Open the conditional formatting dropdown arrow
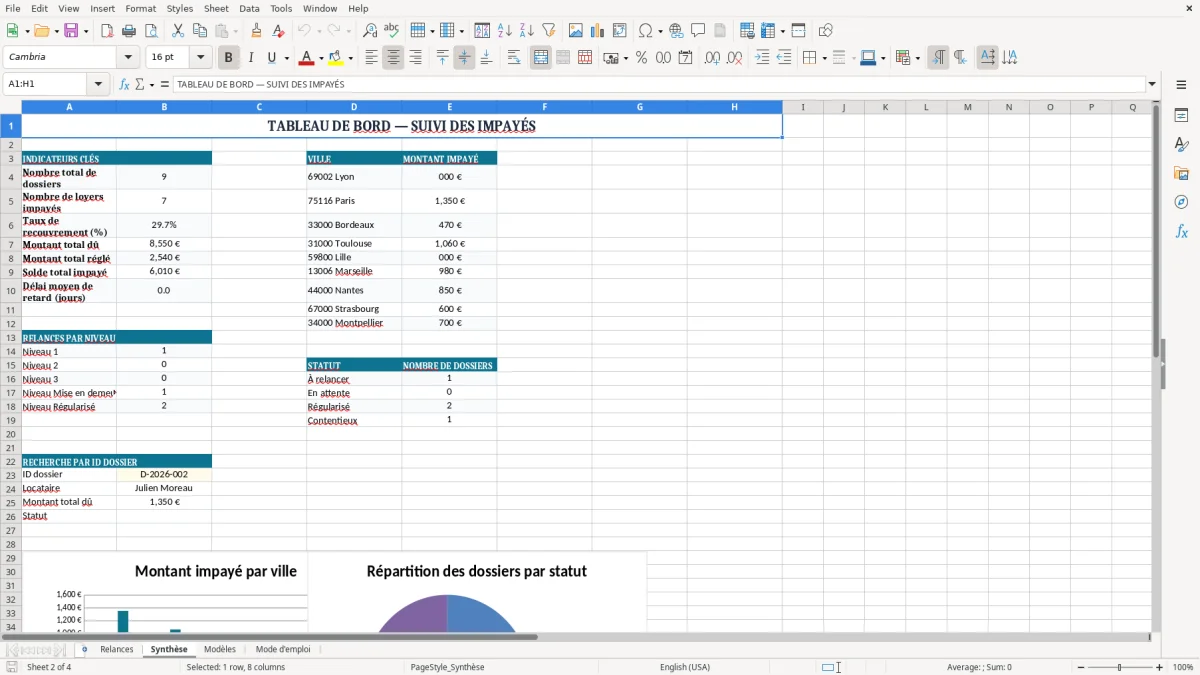This screenshot has width=1200, height=675. point(917,58)
